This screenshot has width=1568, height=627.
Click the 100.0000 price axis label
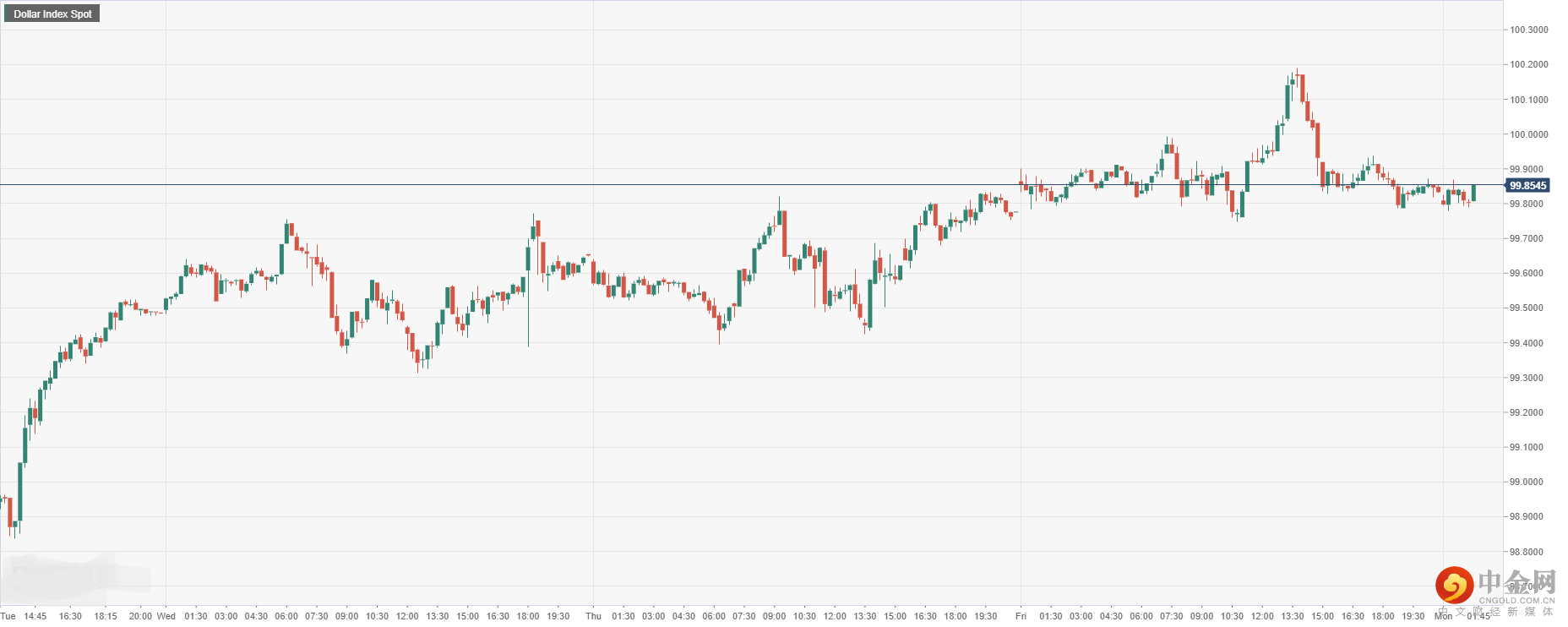click(x=1528, y=134)
